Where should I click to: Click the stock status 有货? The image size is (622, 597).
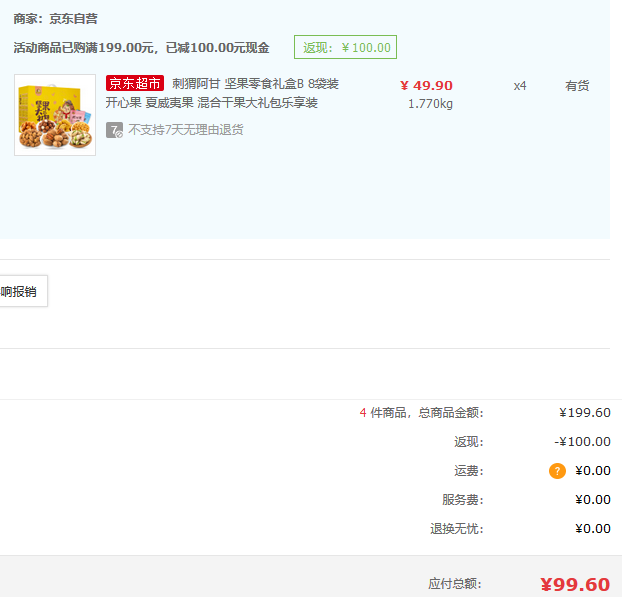pyautogui.click(x=577, y=86)
